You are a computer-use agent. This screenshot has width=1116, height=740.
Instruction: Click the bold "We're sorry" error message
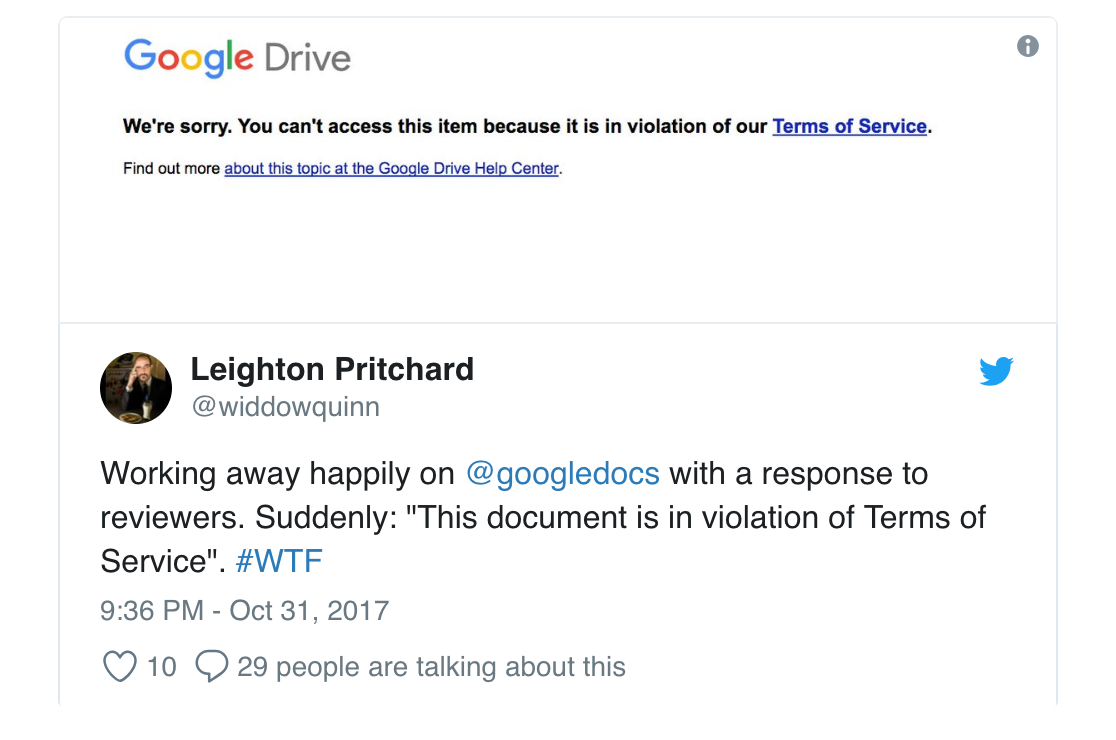(445, 127)
